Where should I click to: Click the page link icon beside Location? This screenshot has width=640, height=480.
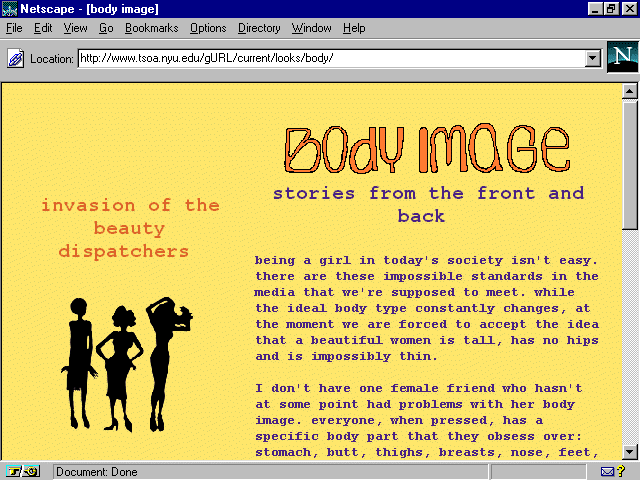click(15, 58)
